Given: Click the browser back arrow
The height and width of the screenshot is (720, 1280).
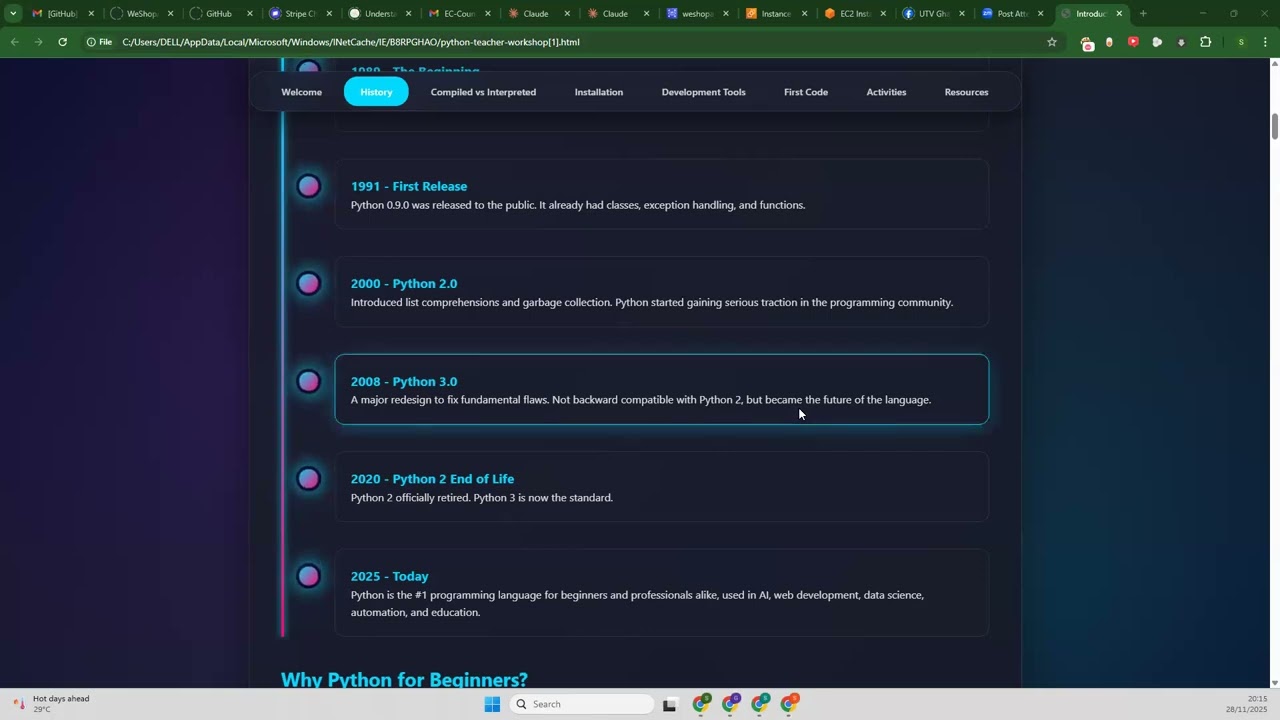Looking at the screenshot, I should tap(14, 42).
